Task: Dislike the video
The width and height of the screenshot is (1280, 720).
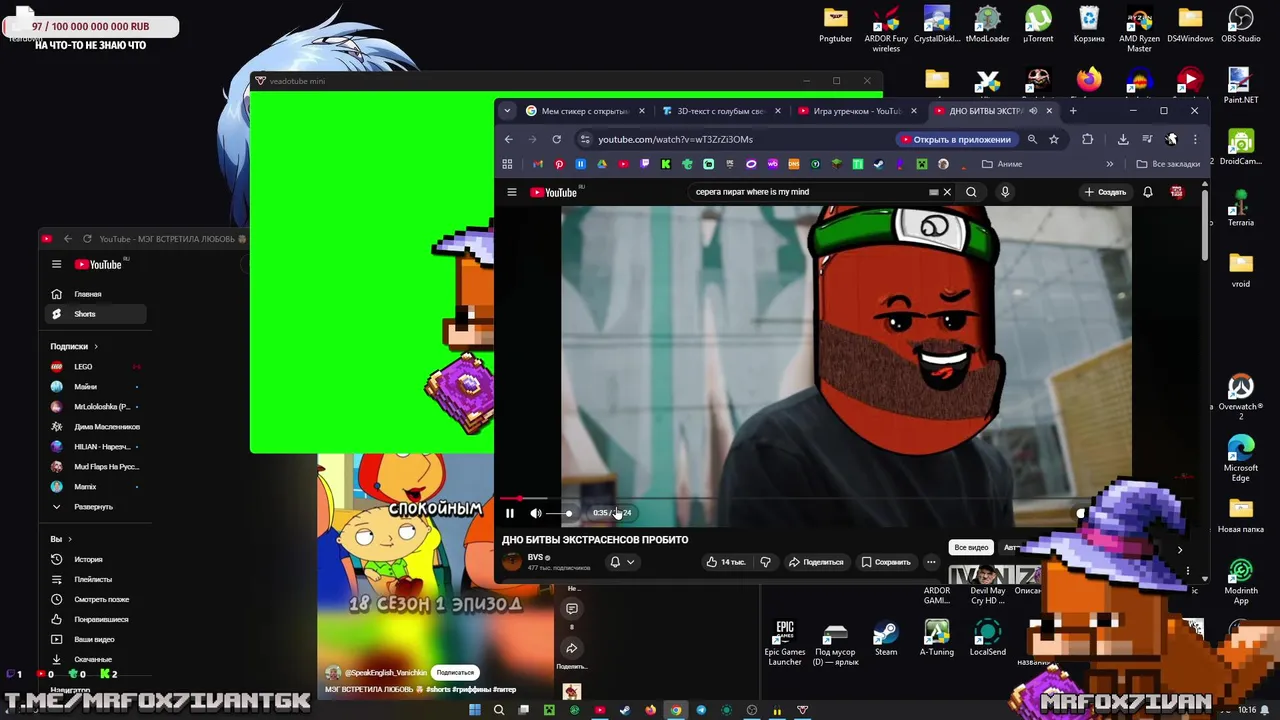Action: [765, 562]
